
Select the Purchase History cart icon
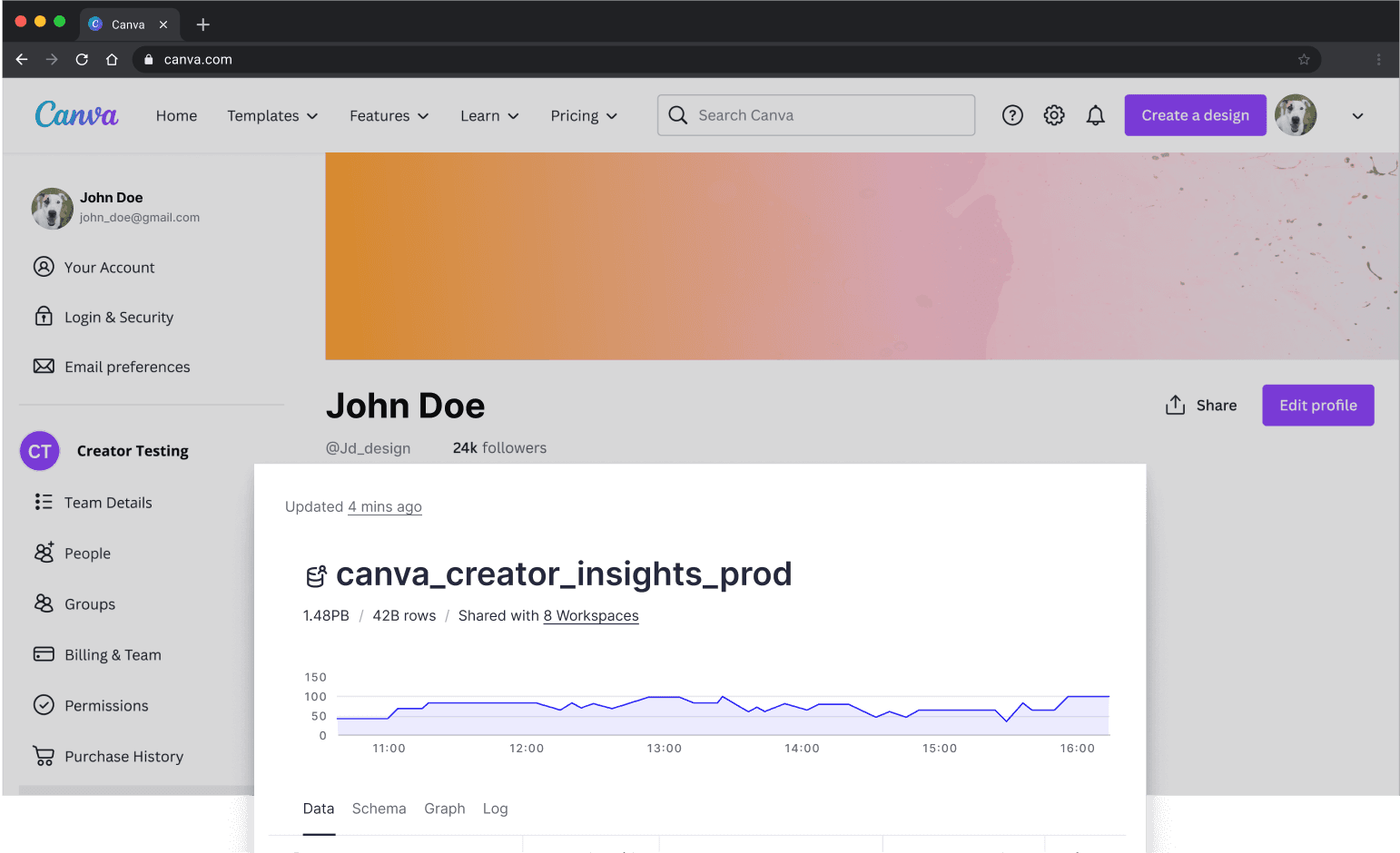44,756
